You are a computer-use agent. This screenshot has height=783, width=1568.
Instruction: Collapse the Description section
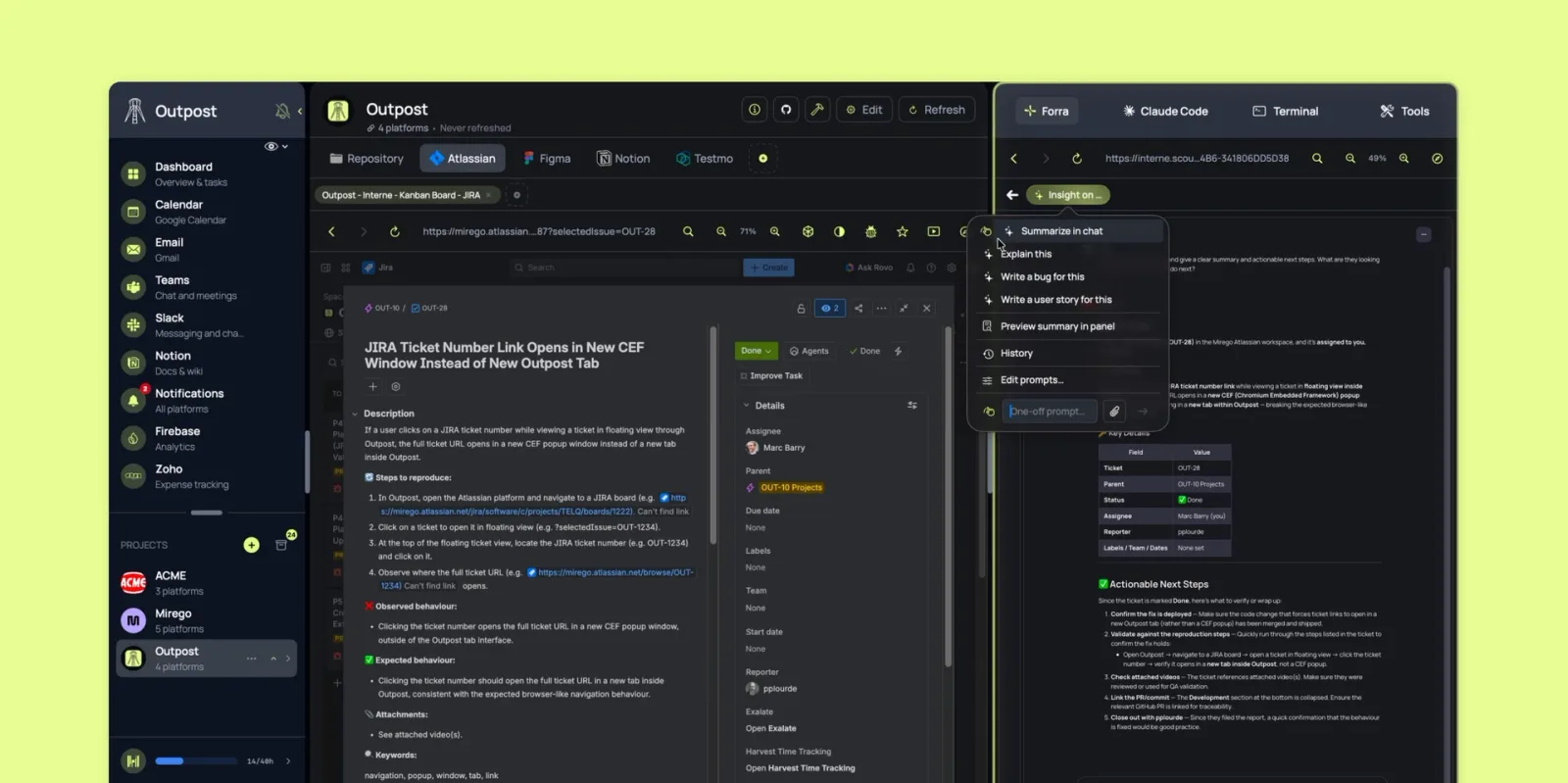(355, 414)
